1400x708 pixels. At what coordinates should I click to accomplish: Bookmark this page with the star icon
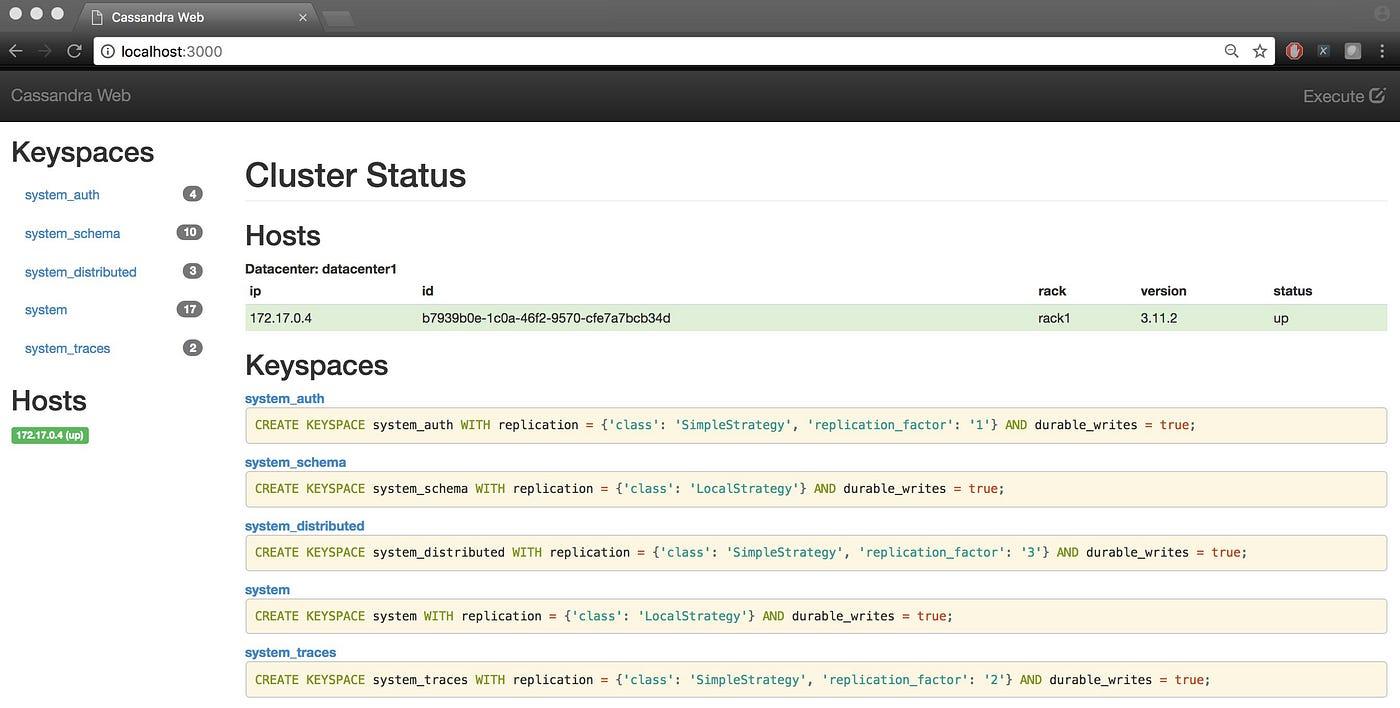(x=1260, y=51)
